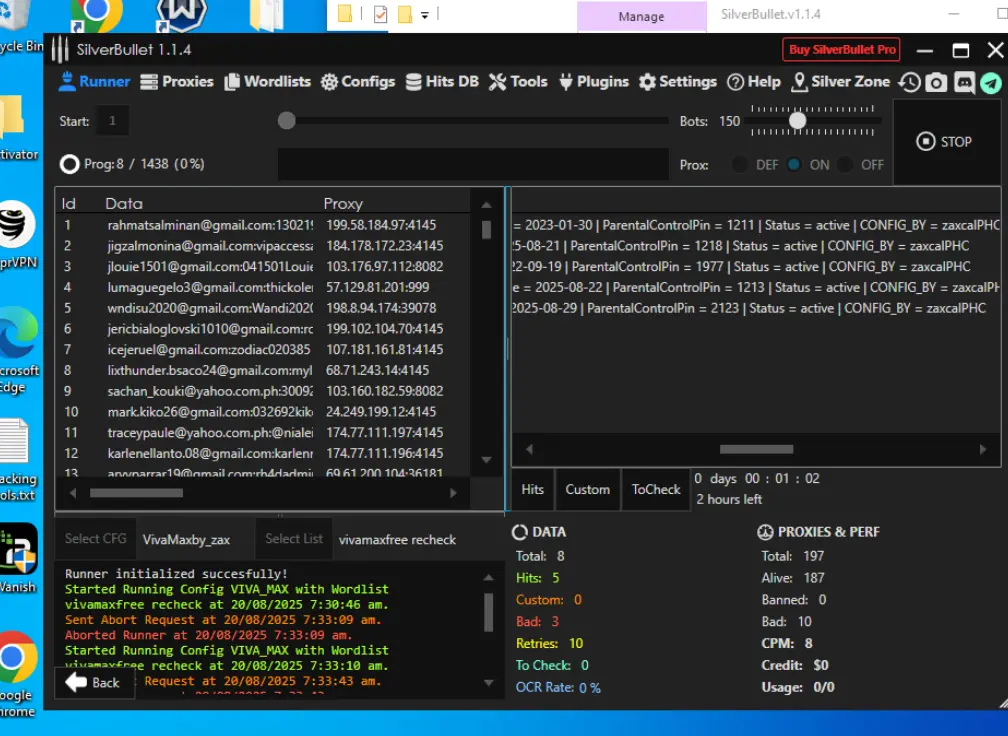Open the Telegram paper plane icon
Screen dimensions: 1008x736
click(x=991, y=82)
